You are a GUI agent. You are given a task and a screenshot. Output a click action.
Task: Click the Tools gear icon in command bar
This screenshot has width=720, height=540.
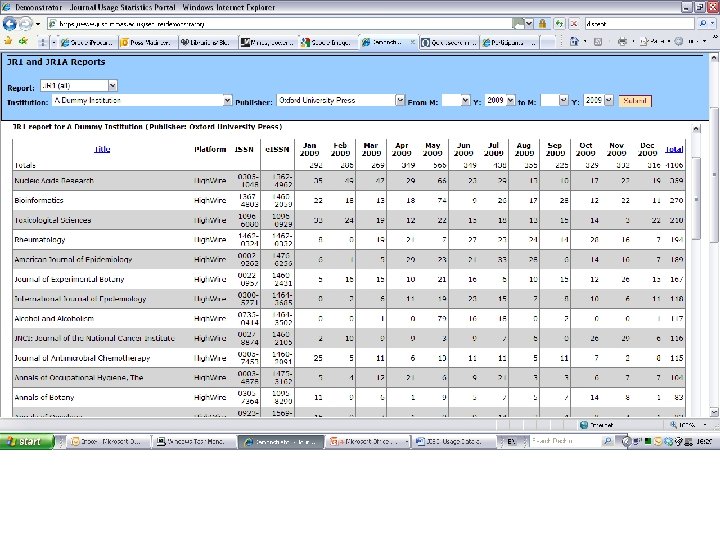coord(679,42)
